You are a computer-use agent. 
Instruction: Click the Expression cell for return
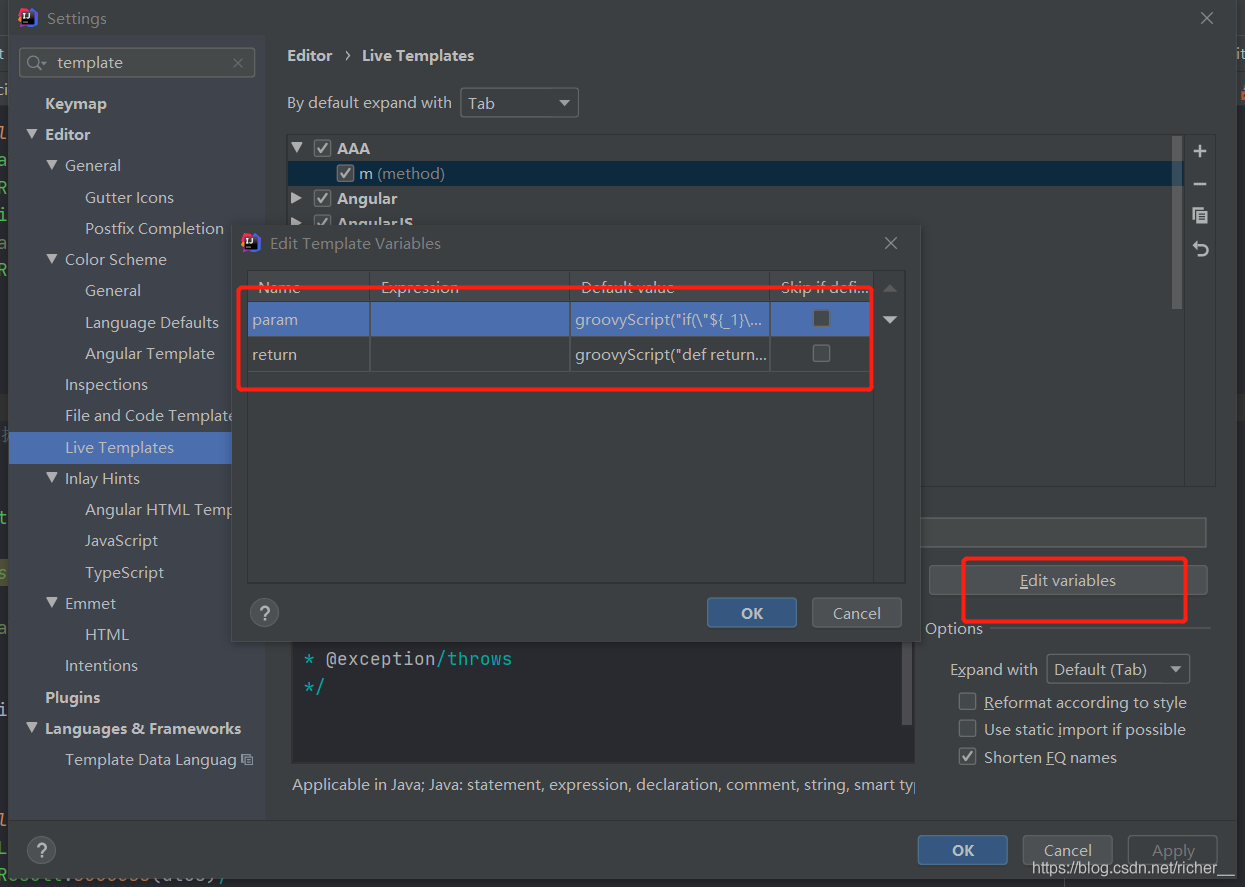pos(470,354)
